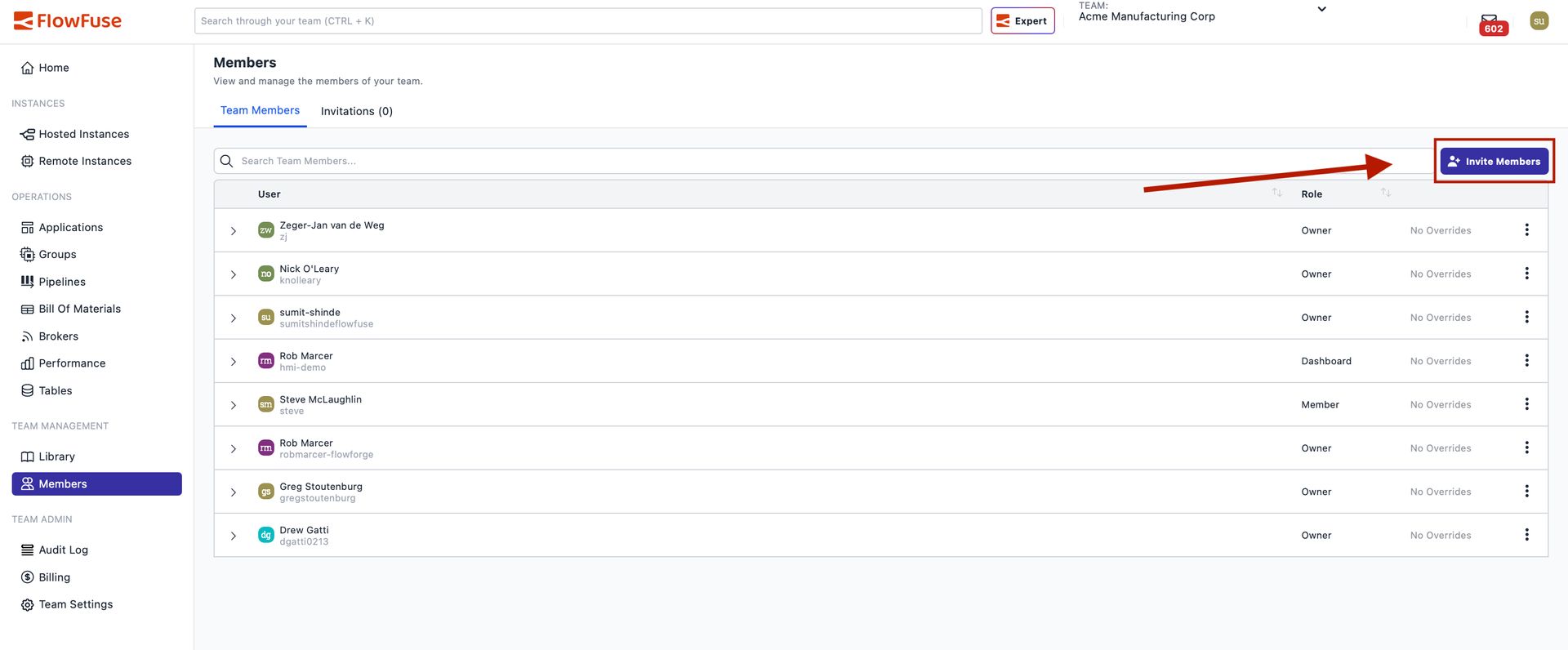Sort members by Role column icon
1568x650 pixels.
point(1385,193)
